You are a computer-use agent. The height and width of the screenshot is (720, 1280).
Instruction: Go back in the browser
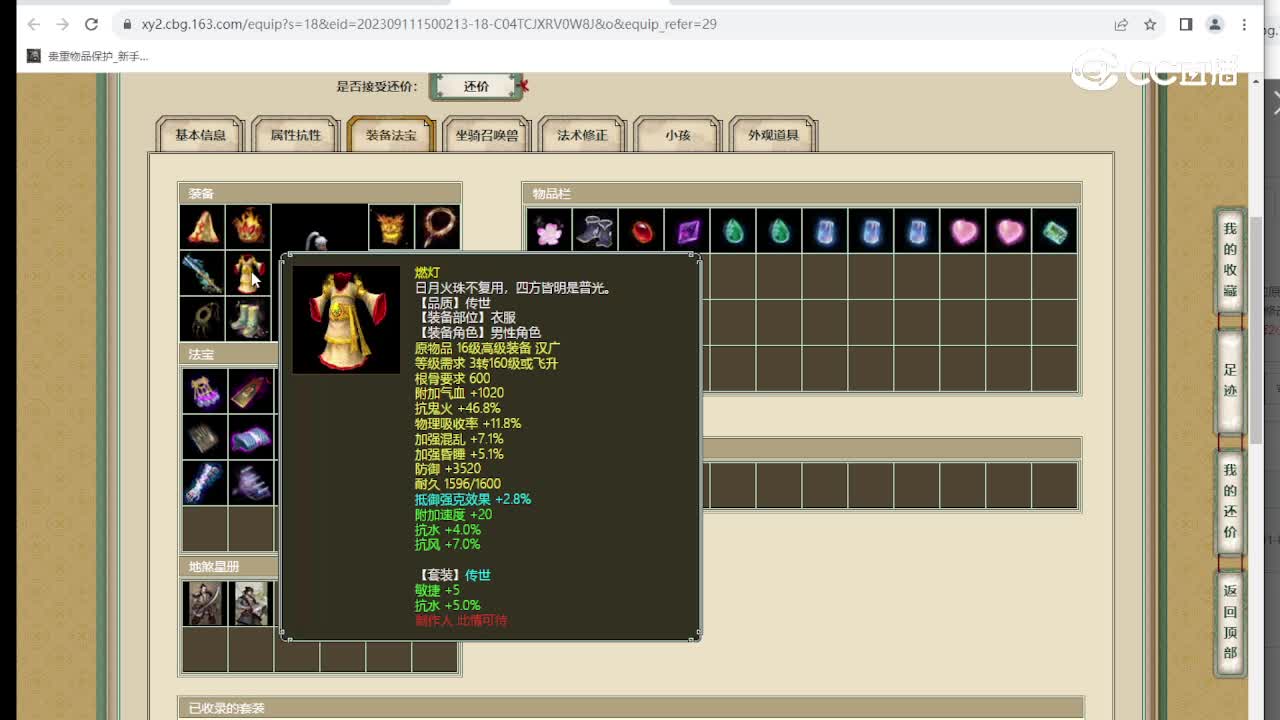(33, 24)
